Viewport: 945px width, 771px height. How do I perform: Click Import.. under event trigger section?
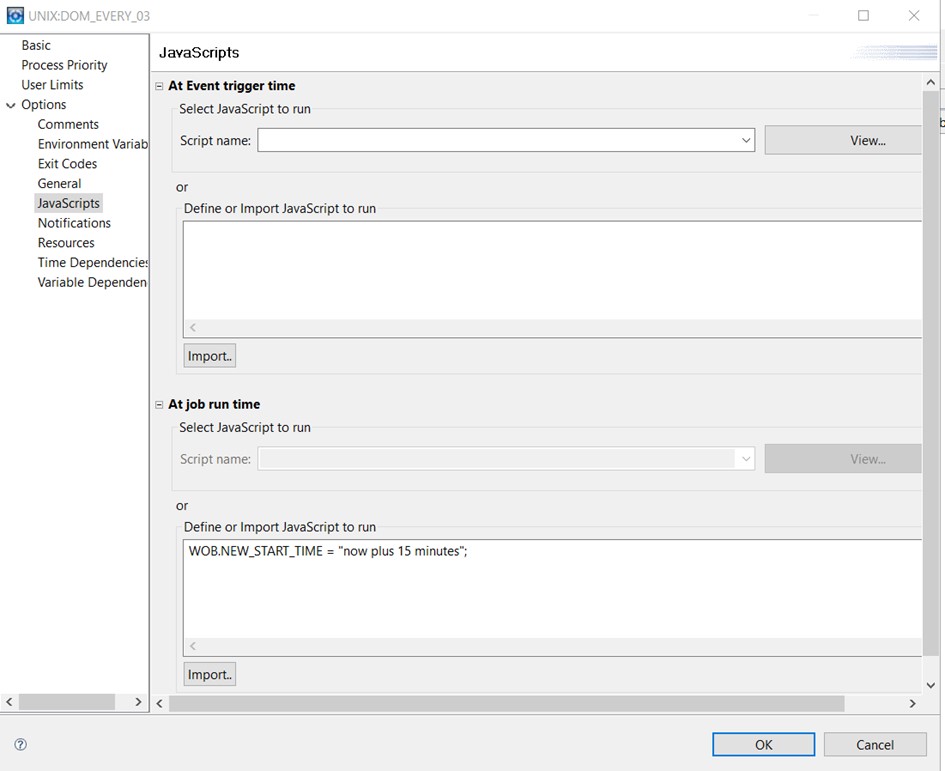point(209,356)
